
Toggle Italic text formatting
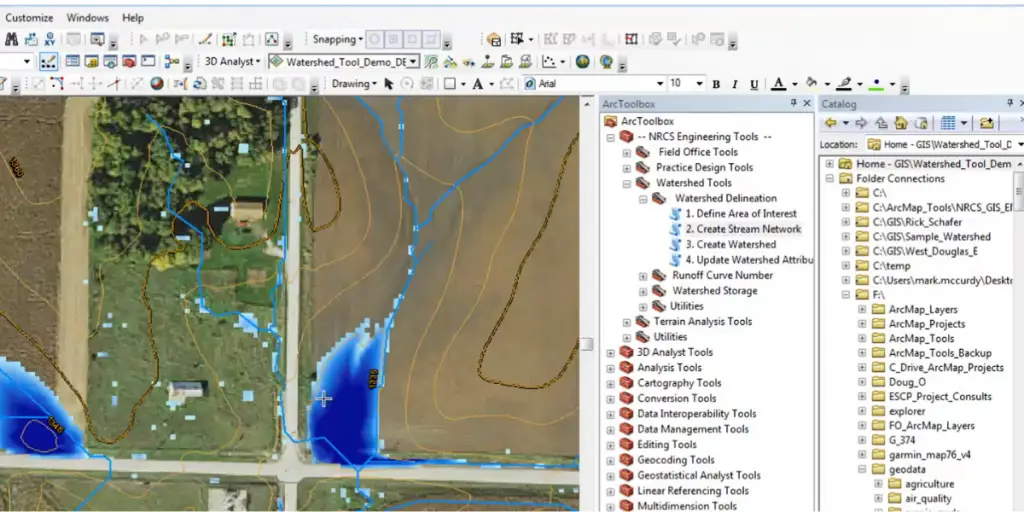coord(734,84)
